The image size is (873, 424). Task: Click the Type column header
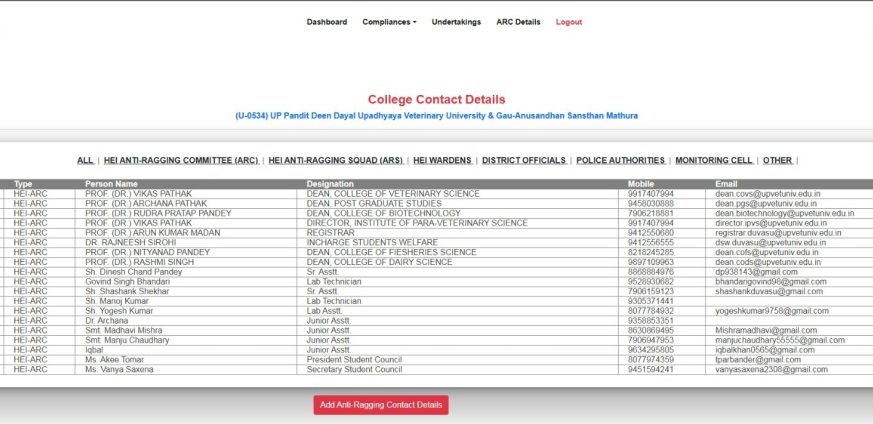point(23,184)
